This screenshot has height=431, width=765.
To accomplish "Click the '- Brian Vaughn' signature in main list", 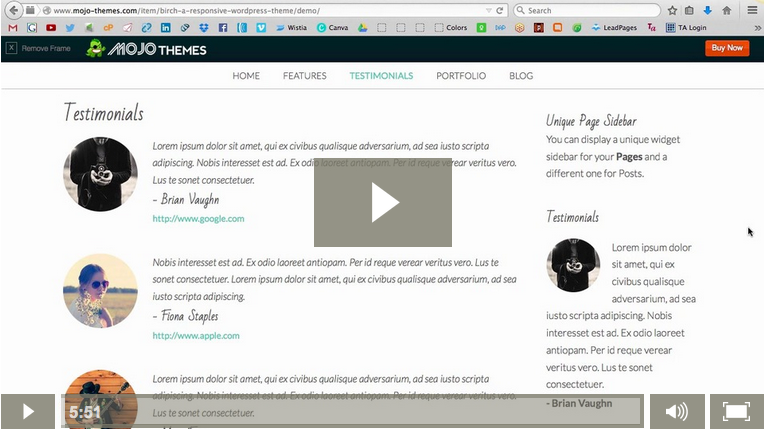I will (x=186, y=200).
